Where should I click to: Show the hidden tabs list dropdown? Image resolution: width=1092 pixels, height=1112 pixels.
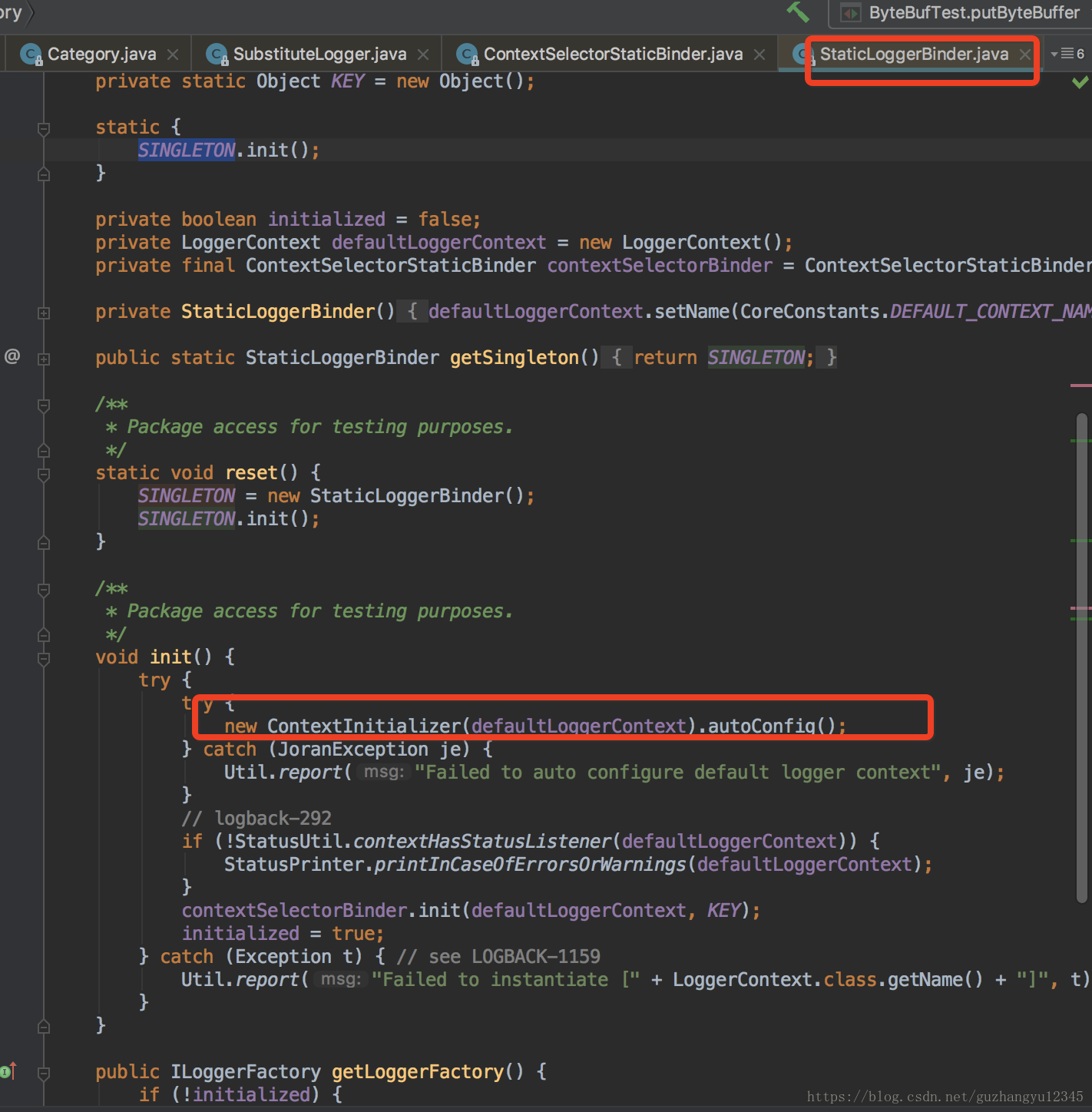click(1067, 54)
